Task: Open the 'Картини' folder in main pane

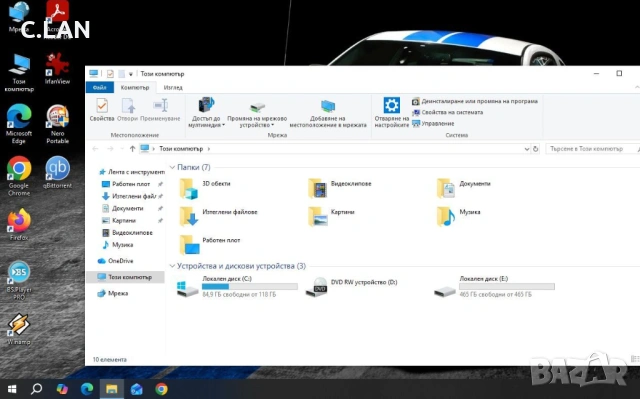Action: pos(331,216)
